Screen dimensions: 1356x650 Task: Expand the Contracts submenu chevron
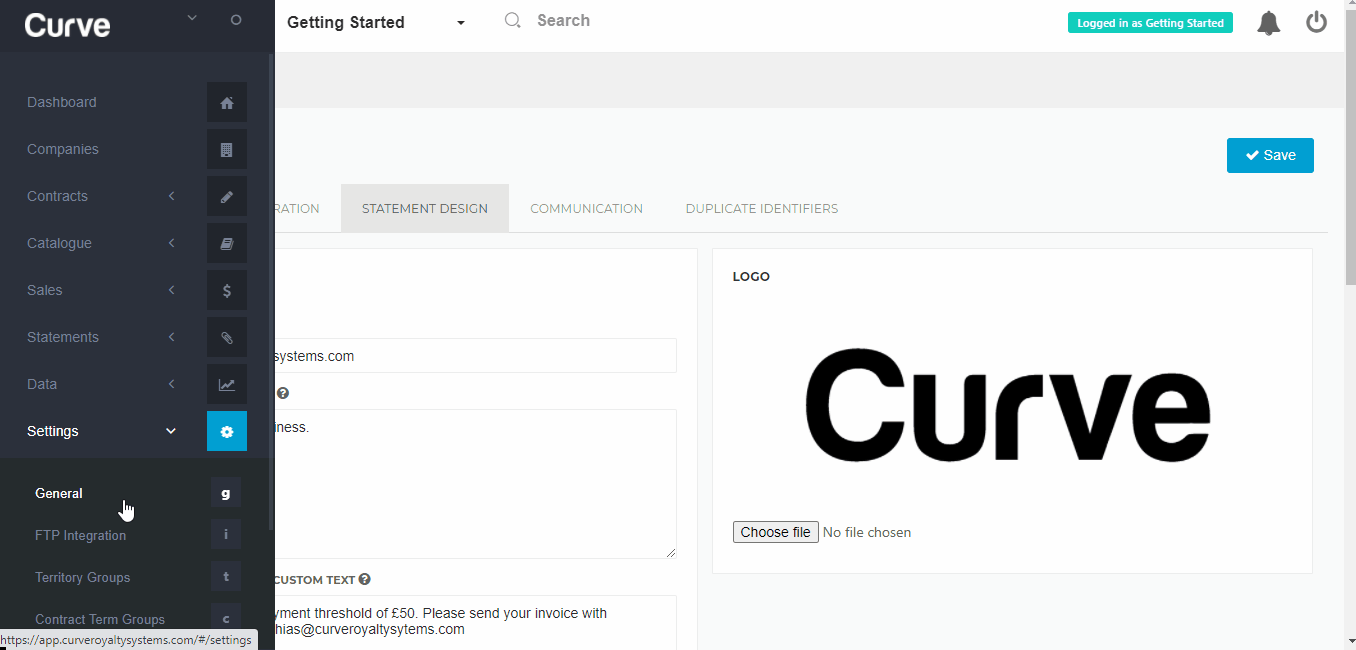point(171,196)
